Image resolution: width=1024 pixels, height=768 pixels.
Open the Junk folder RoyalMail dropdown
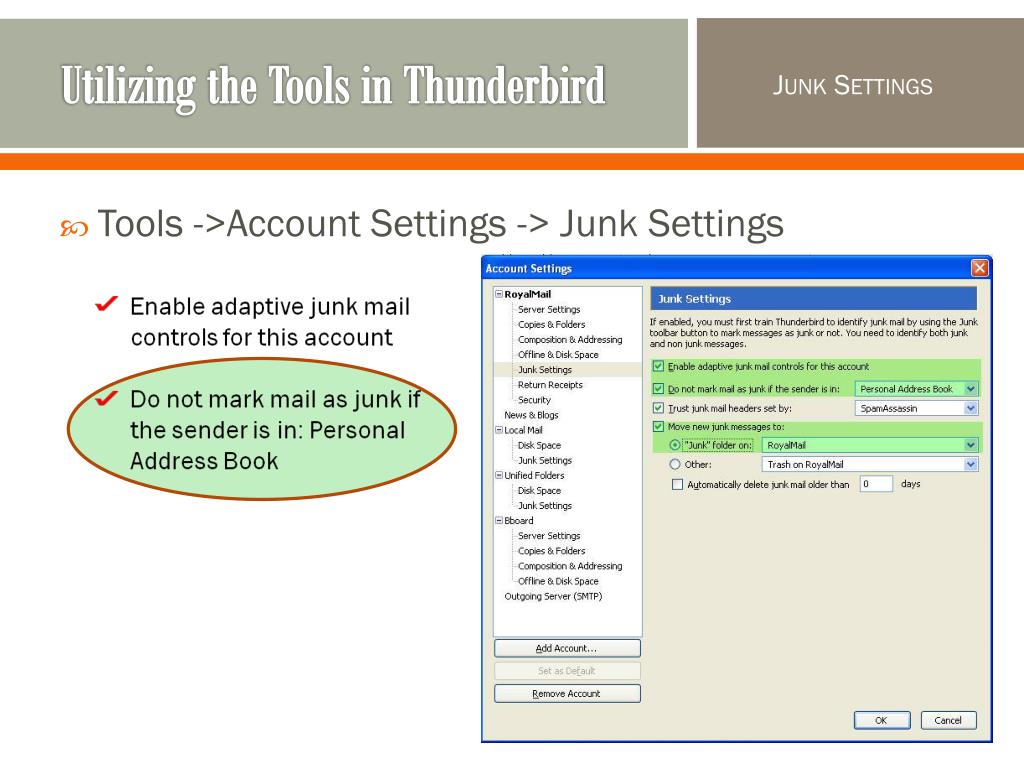(870, 445)
